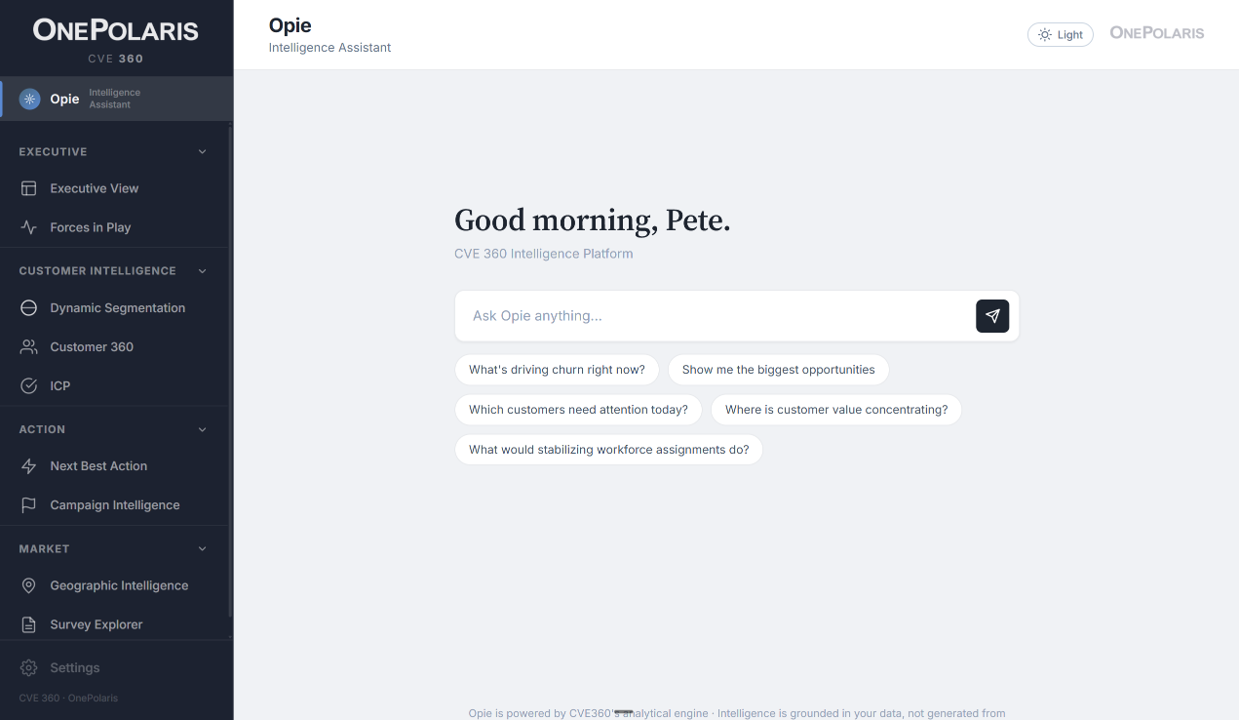
Task: Select the biggest opportunities suggestion
Action: point(778,369)
